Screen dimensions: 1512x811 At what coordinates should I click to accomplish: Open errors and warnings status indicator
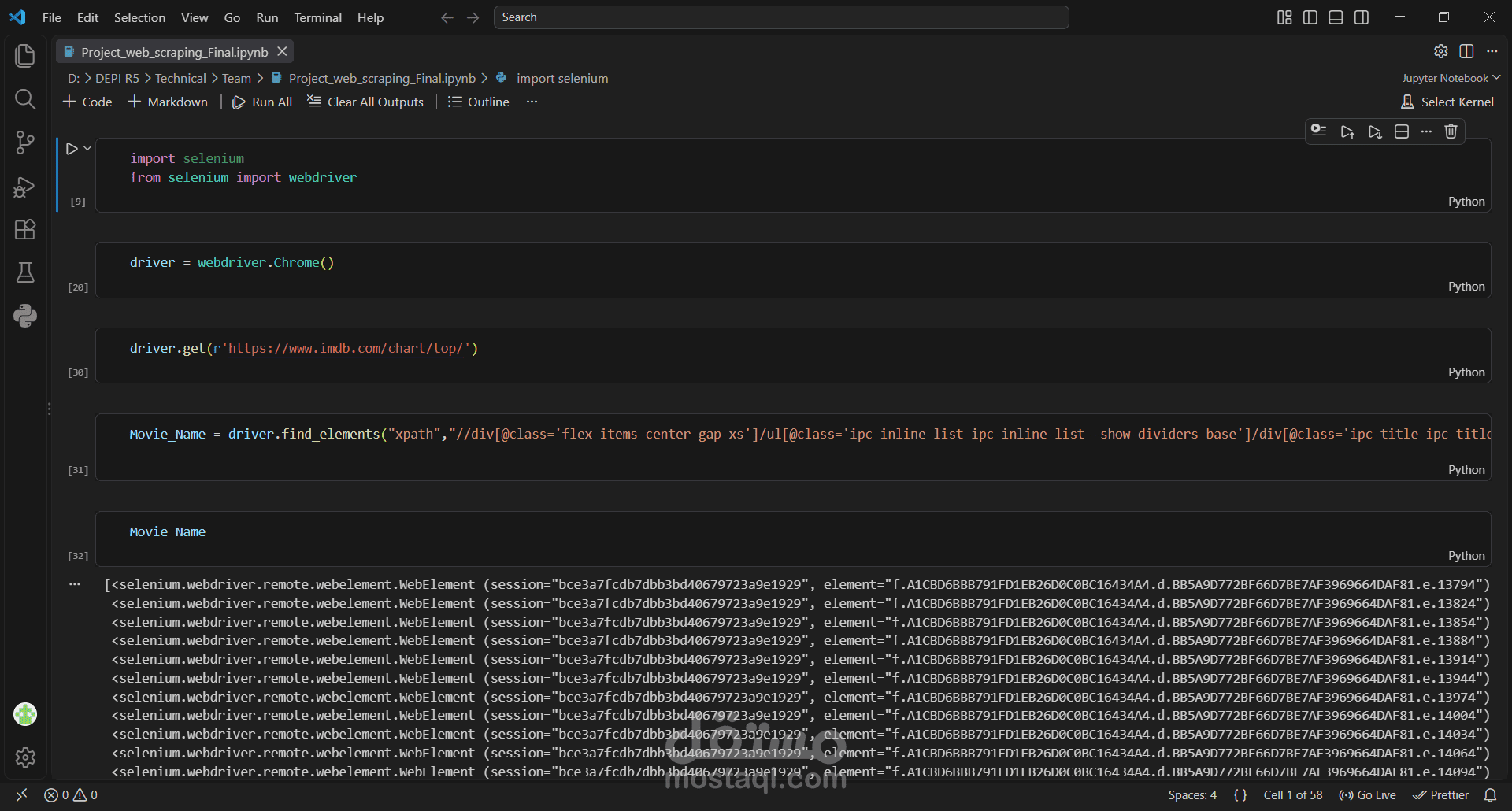pos(71,795)
